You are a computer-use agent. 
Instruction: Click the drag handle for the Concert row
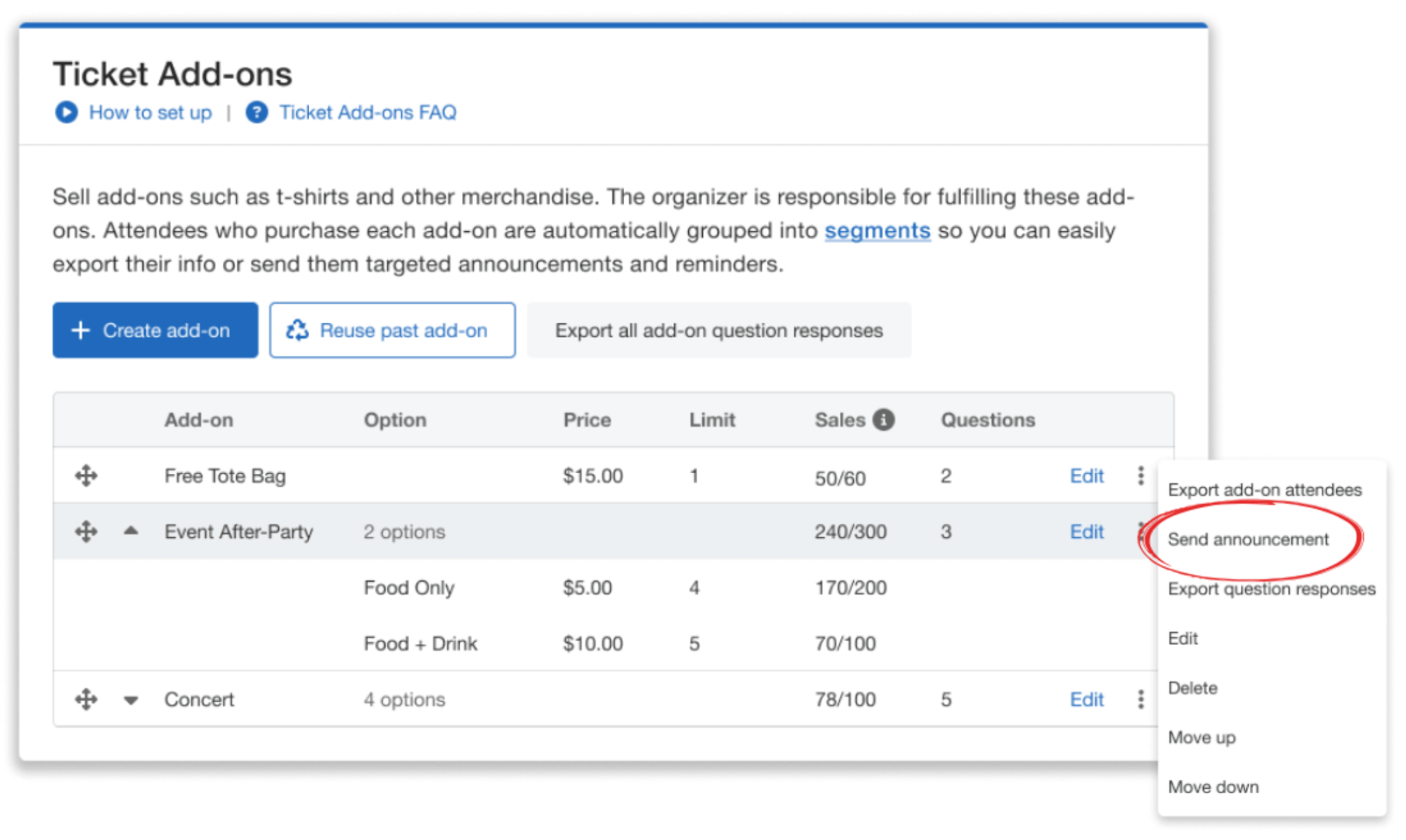[85, 700]
